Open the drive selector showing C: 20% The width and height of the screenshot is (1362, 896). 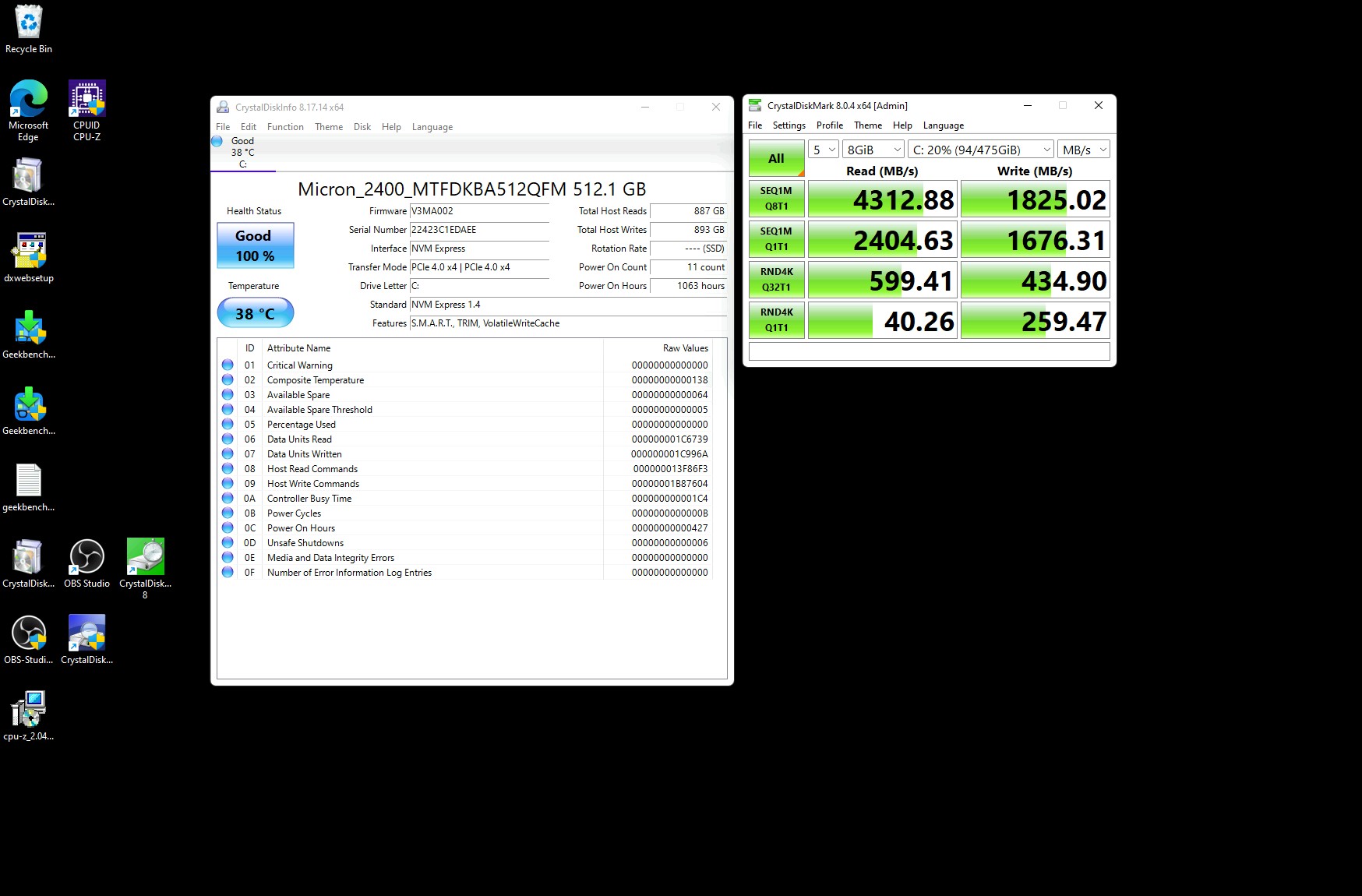click(981, 150)
